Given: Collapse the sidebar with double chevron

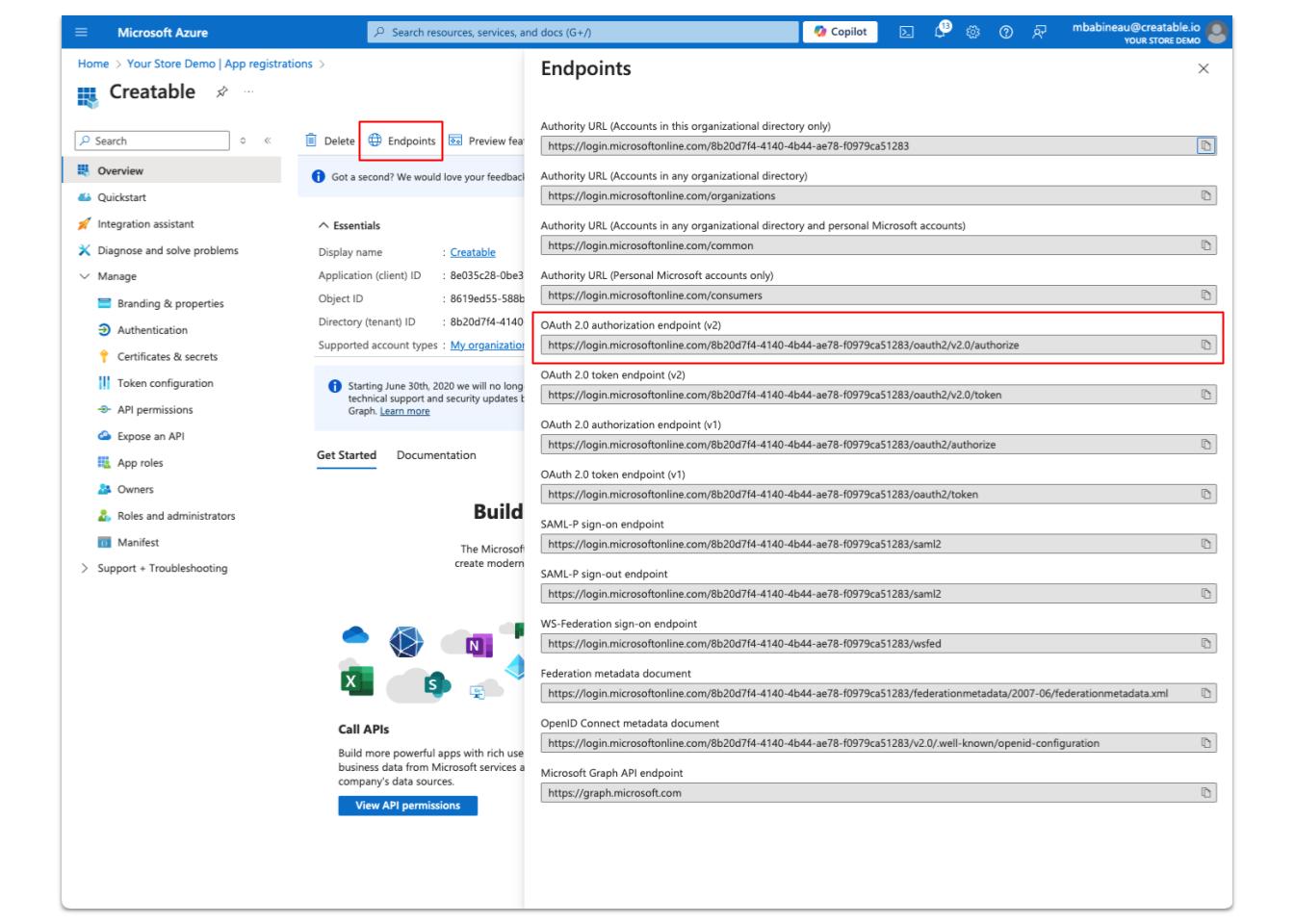Looking at the screenshot, I should click(x=267, y=141).
